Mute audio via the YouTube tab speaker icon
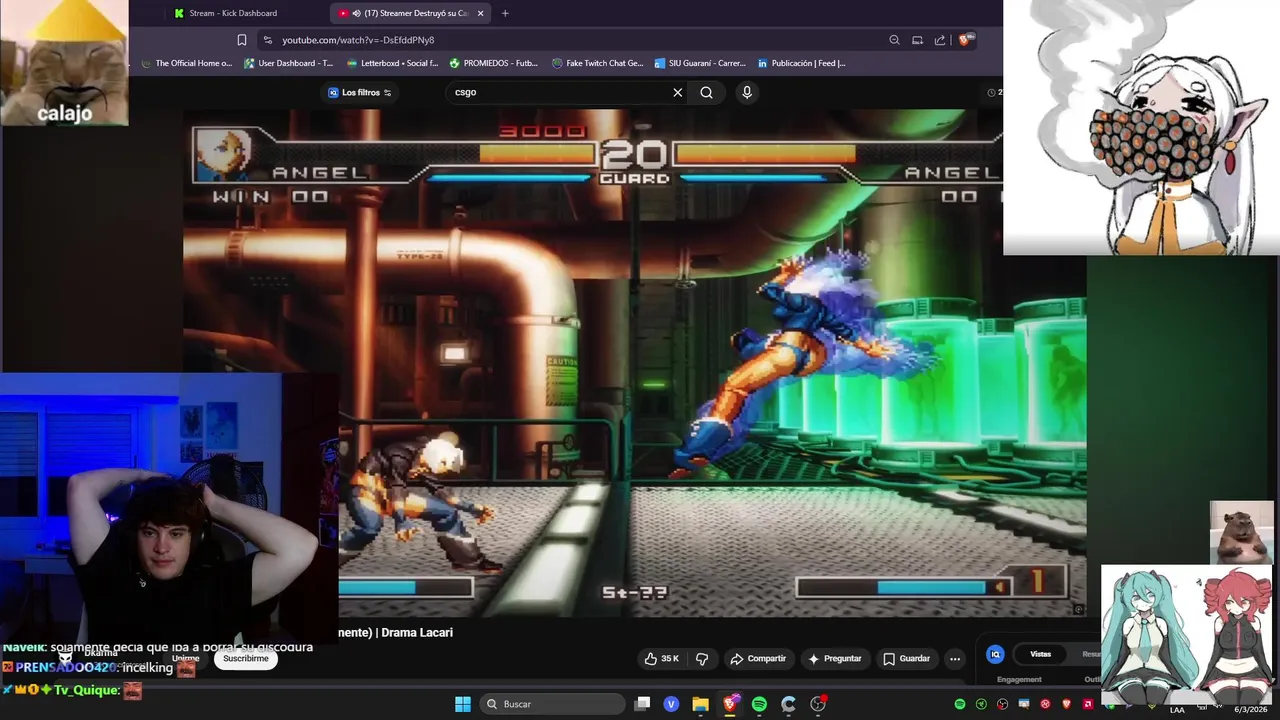 tap(357, 13)
